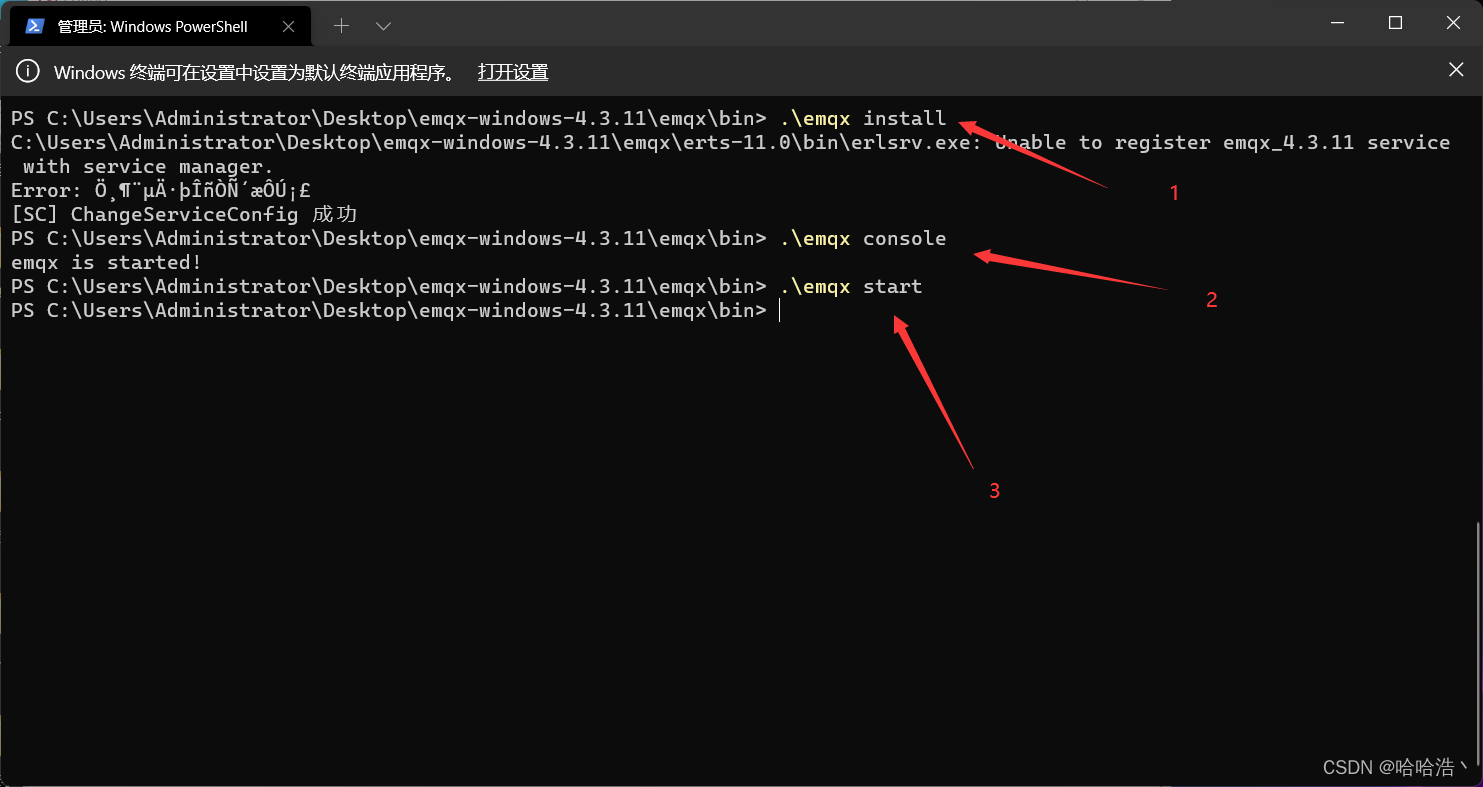This screenshot has width=1483, height=787.
Task: Click the 'emqx is started!' output line
Action: [x=107, y=263]
